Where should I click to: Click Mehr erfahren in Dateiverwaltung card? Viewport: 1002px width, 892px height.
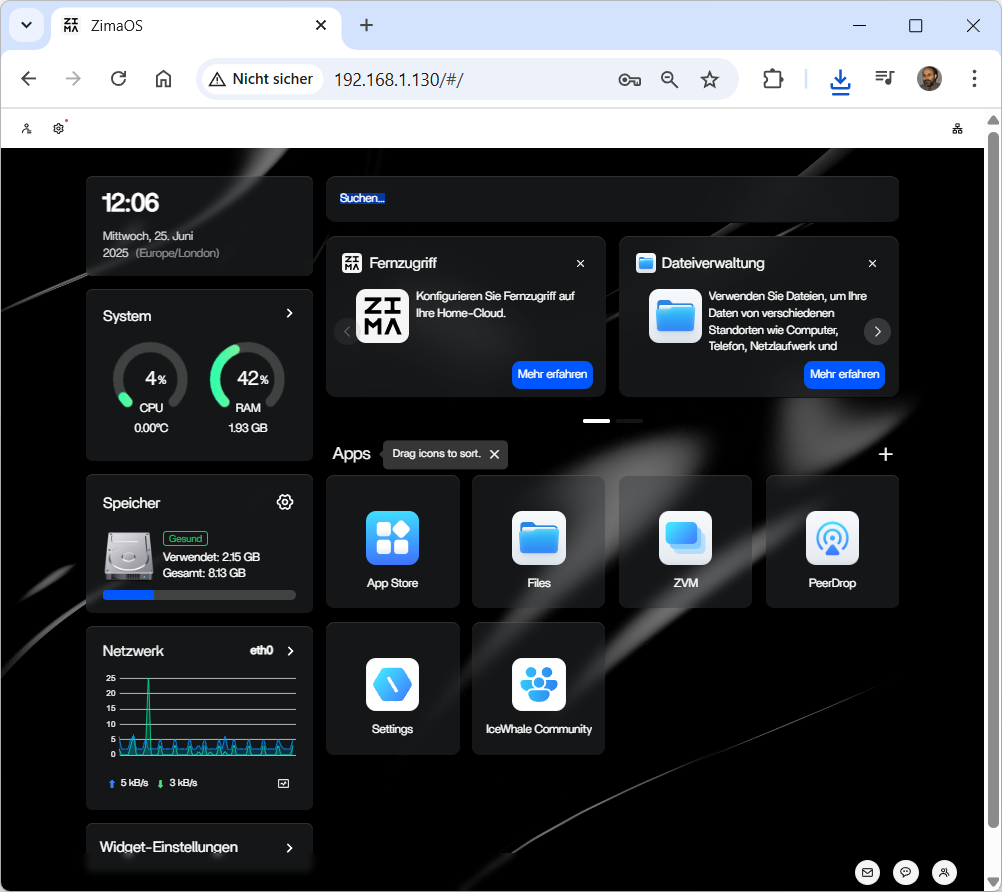click(844, 374)
